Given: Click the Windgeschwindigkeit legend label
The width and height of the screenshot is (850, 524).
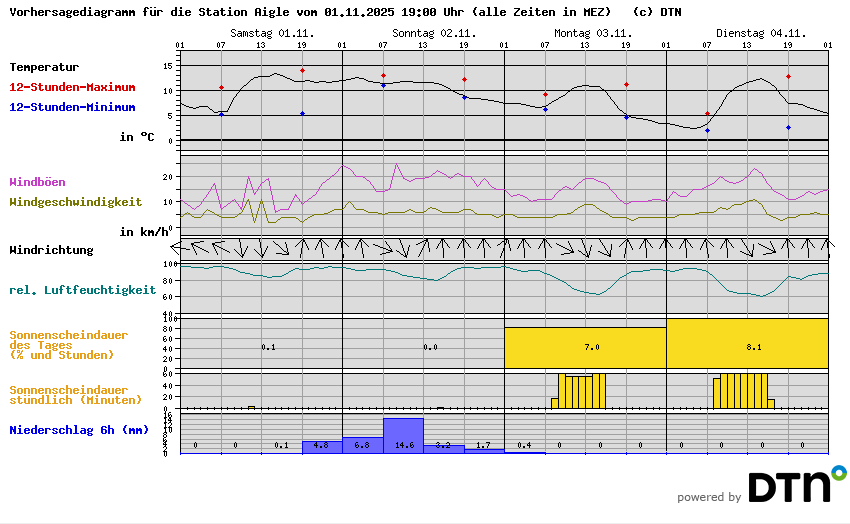Looking at the screenshot, I should tap(75, 202).
